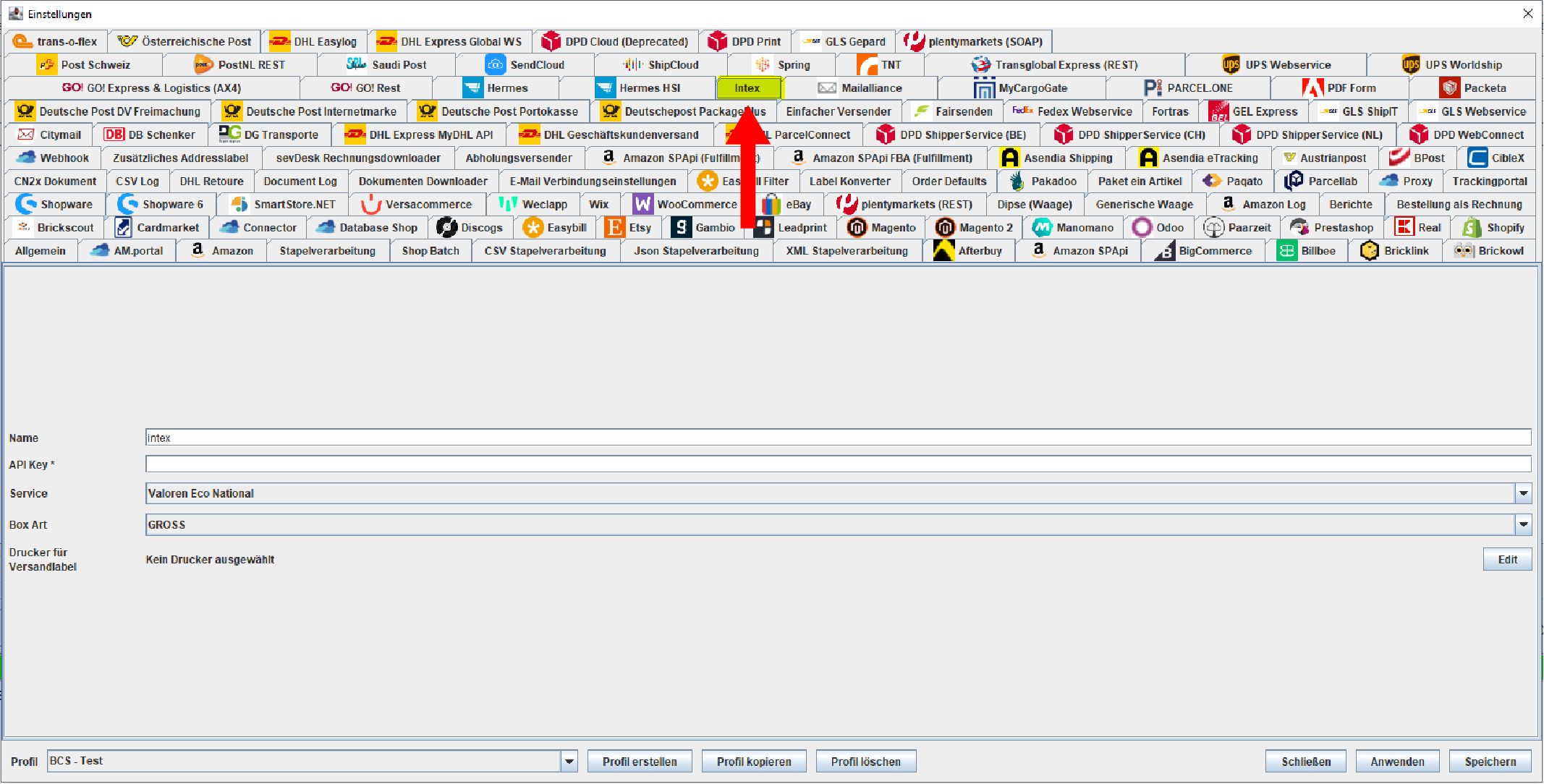Viewport: 1544px width, 784px height.
Task: Click the Österreichische Post horn icon
Action: (127, 41)
